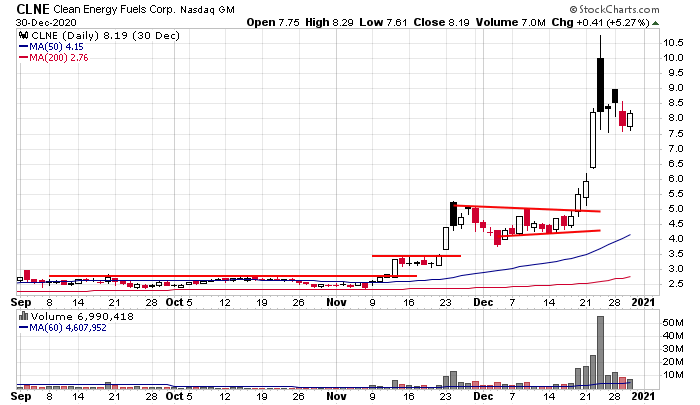Click the Open 7.75 value
Viewport: 700px width, 405px height.
click(x=273, y=22)
